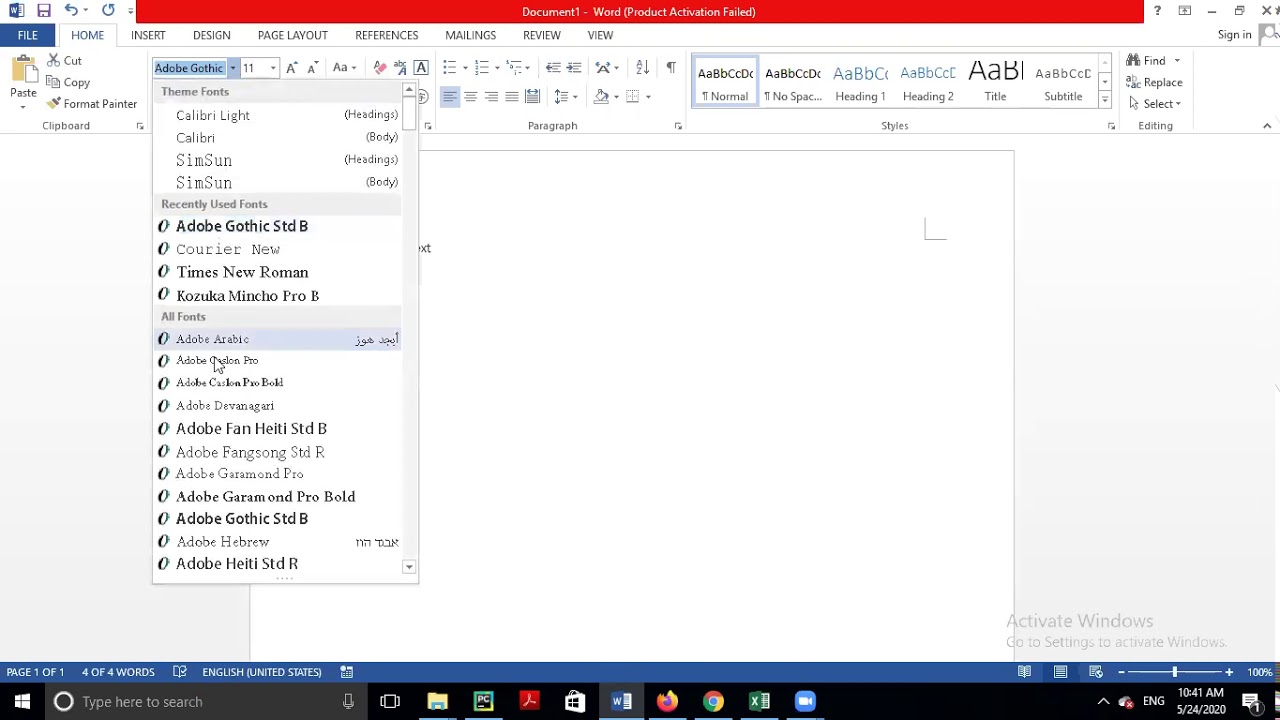Open the font size dropdown
The height and width of the screenshot is (720, 1280).
(272, 68)
